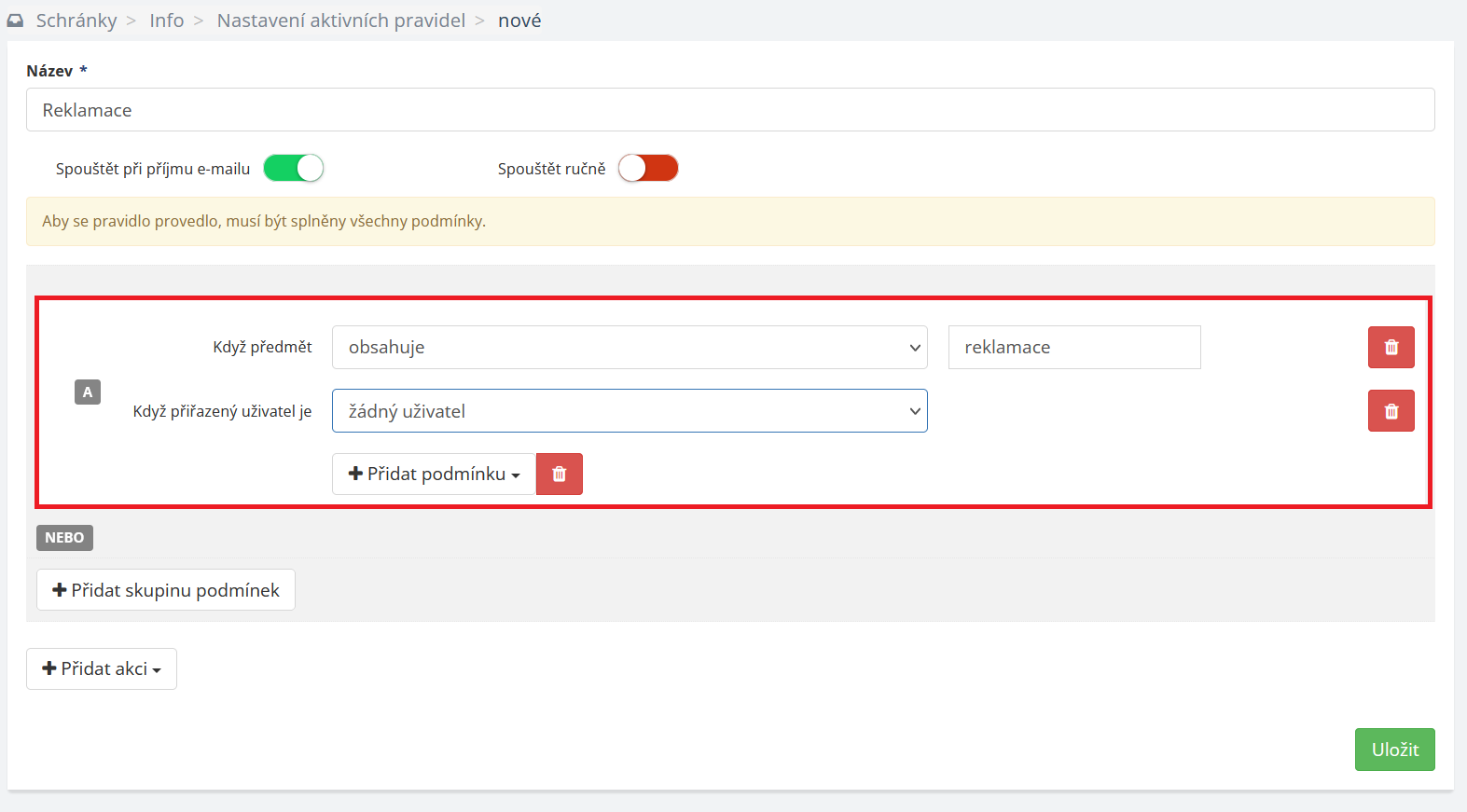Image resolution: width=1467 pixels, height=812 pixels.
Task: Delete the assigned user condition row
Action: 1391,411
